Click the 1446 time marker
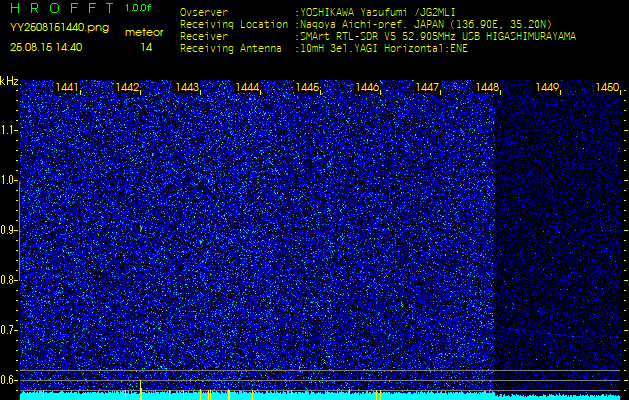The image size is (629, 400). click(x=367, y=87)
